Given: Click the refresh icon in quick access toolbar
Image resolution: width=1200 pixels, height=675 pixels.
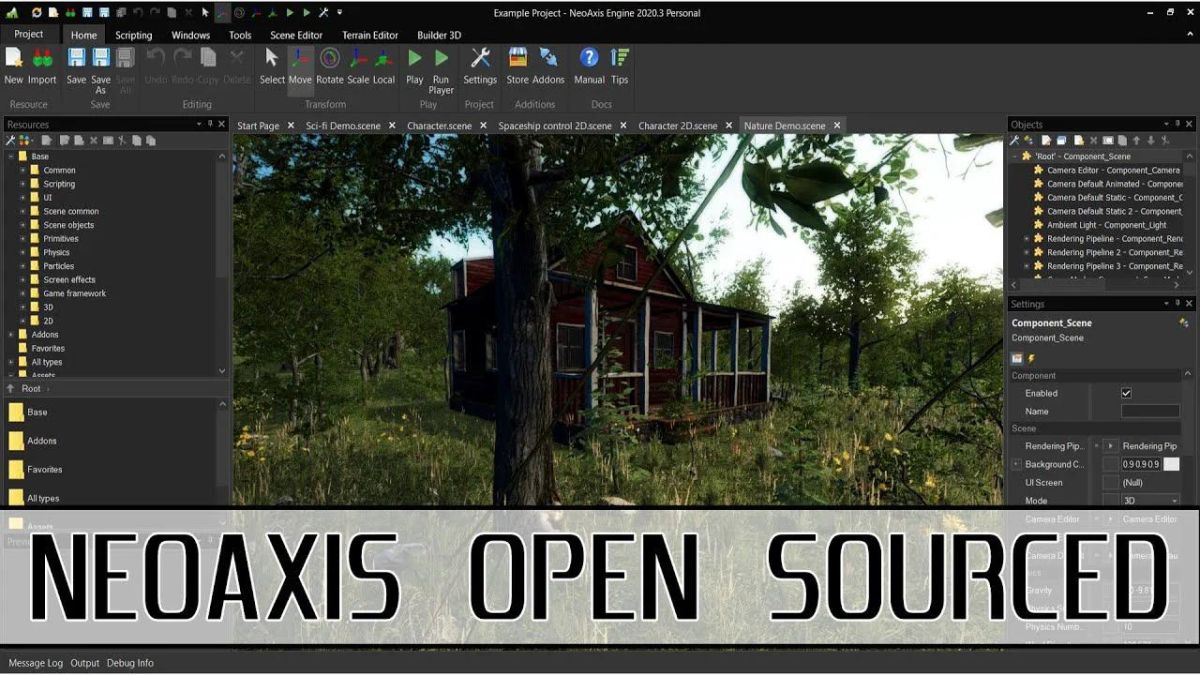Looking at the screenshot, I should point(37,13).
